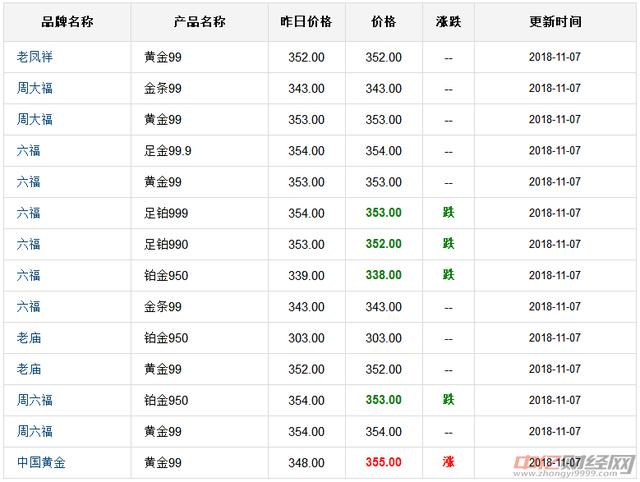This screenshot has height=482, width=640.
Task: Click the green 352.00 price in 足铂990 row
Action: (384, 244)
